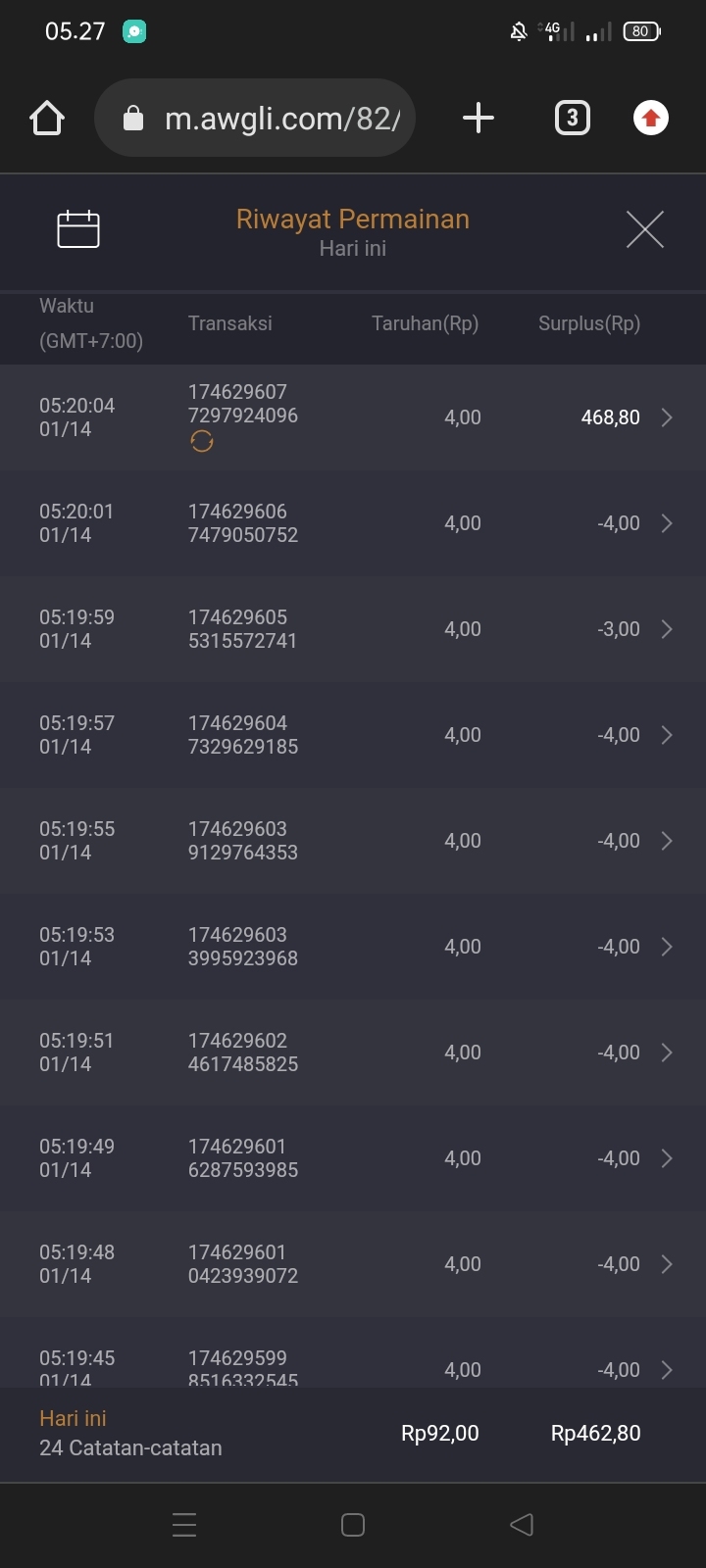
Task: Open a new browser tab
Action: pyautogui.click(x=478, y=119)
